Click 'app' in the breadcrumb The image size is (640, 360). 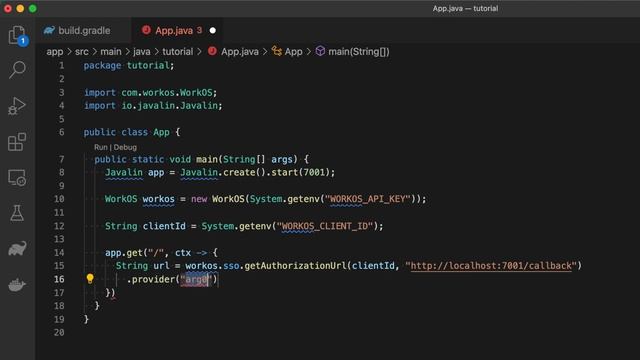click(55, 52)
